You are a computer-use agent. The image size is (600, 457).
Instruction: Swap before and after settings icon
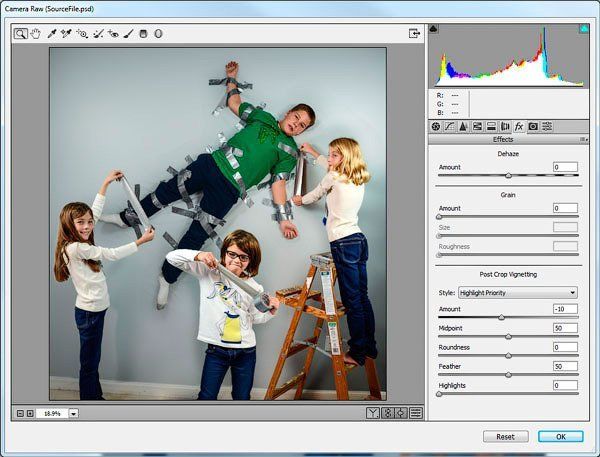pos(388,413)
